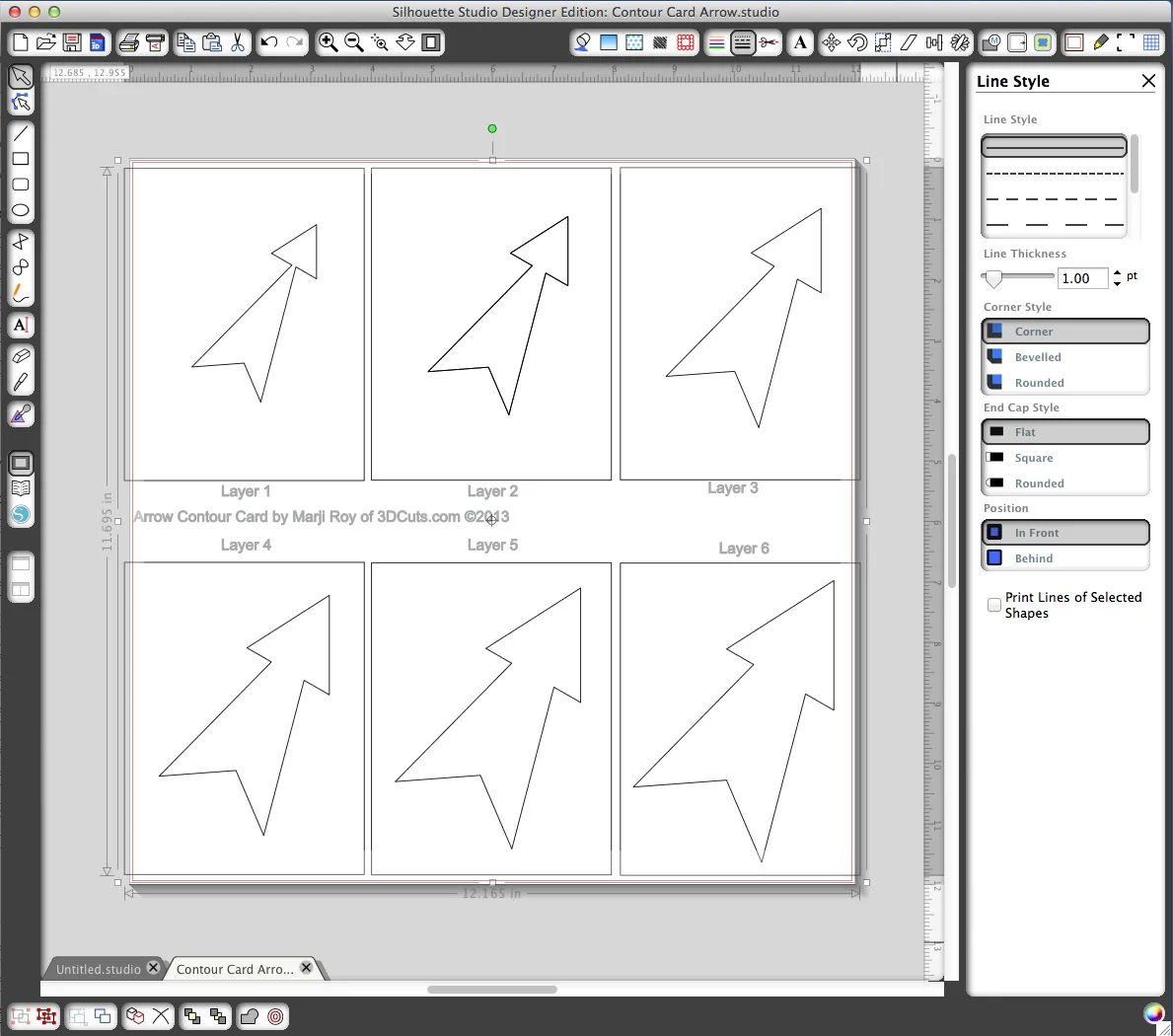Open a file with folder icon
This screenshot has height=1036, width=1173.
click(45, 42)
